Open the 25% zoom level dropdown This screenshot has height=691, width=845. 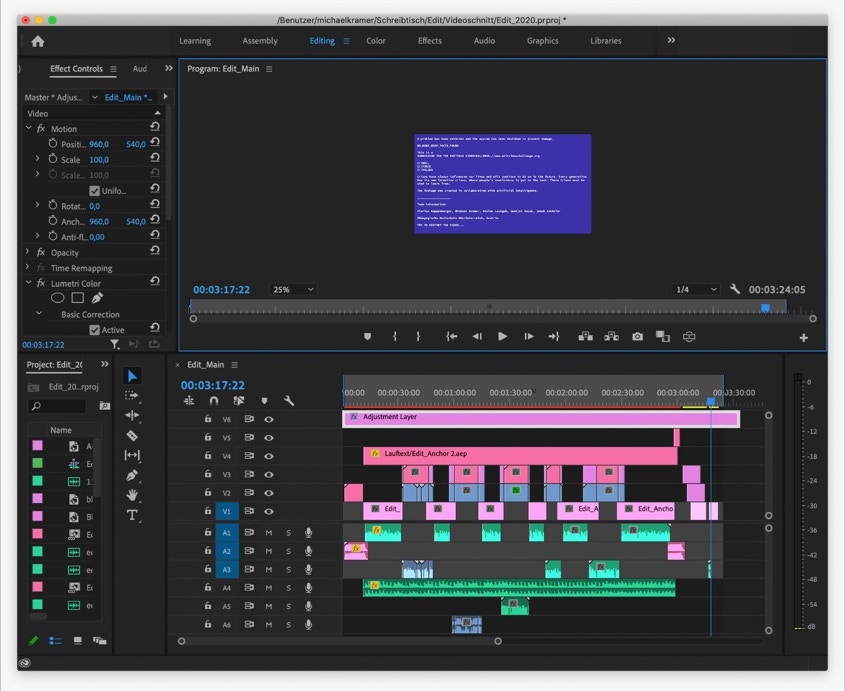coord(292,290)
